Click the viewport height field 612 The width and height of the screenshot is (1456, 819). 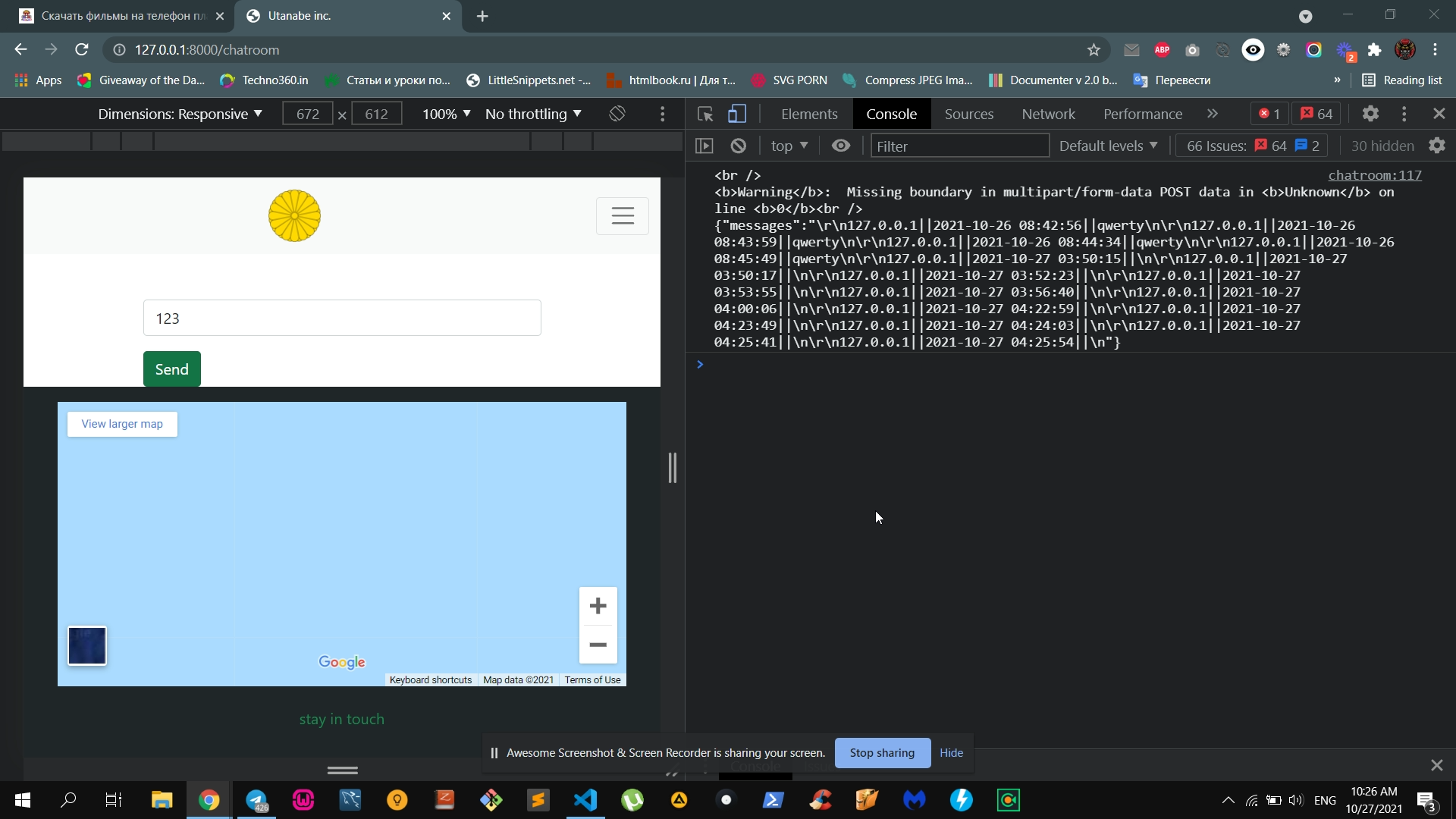coord(377,114)
